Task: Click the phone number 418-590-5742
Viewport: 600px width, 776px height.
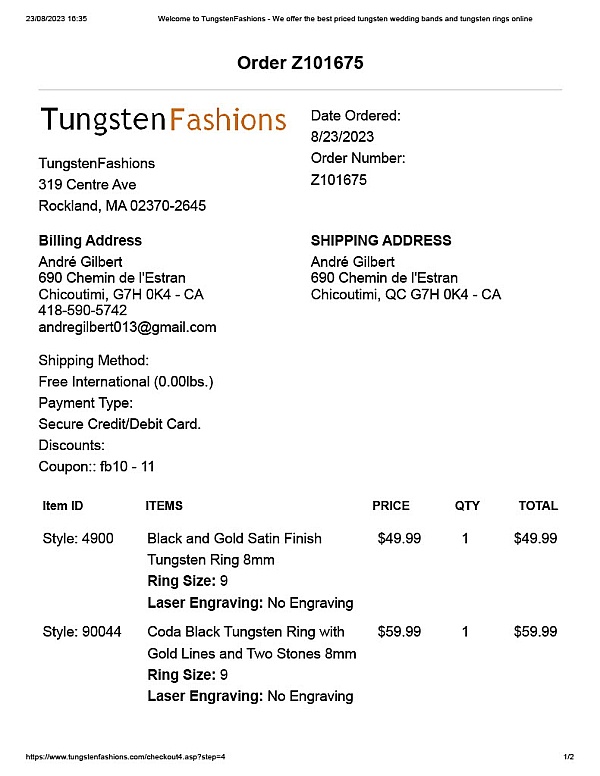Action: (x=83, y=311)
